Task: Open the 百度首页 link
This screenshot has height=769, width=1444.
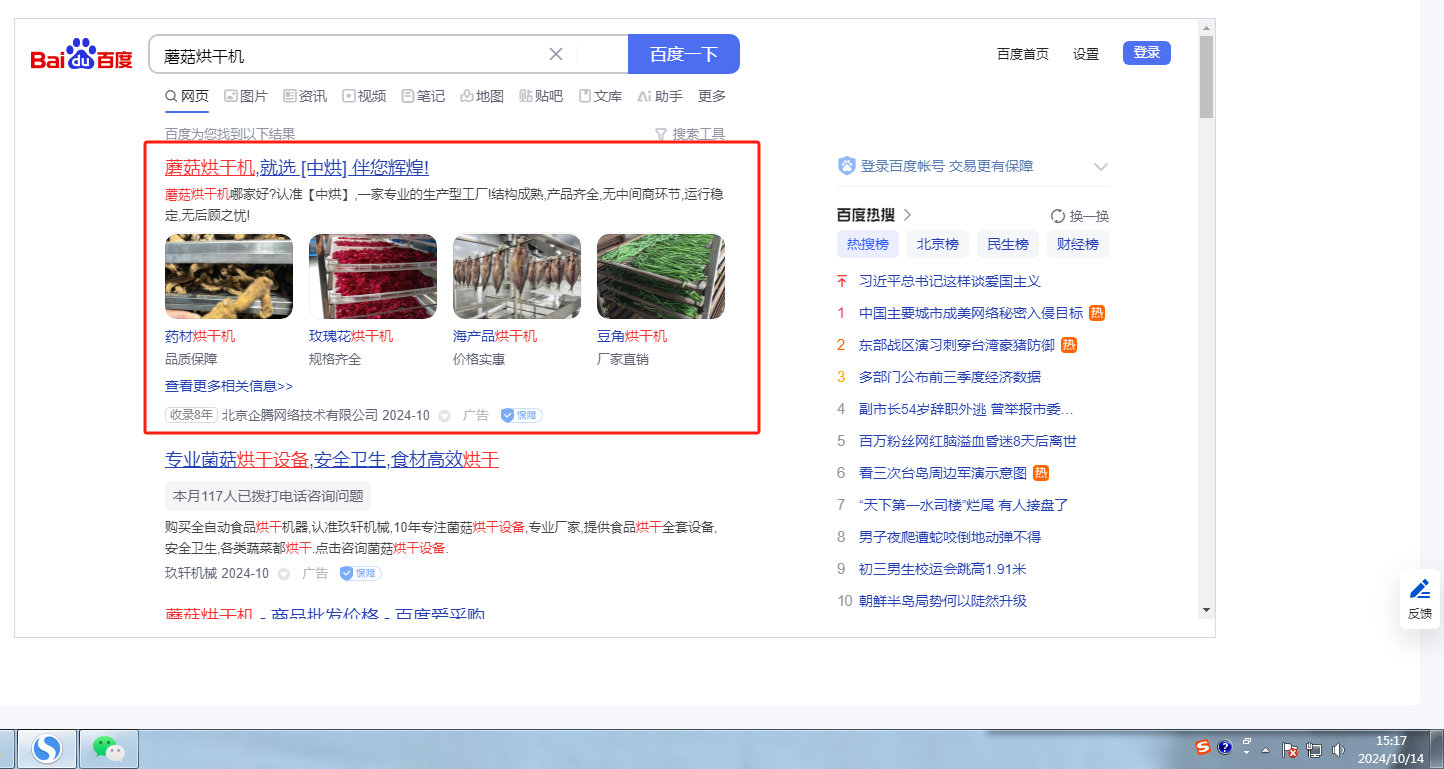Action: click(1023, 54)
